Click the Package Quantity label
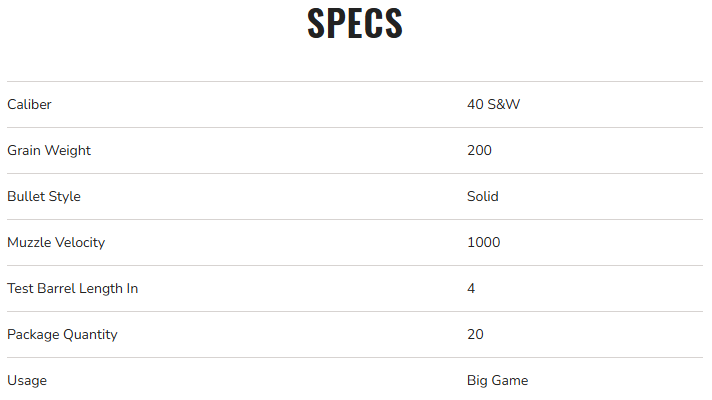Image resolution: width=712 pixels, height=400 pixels. tap(62, 334)
